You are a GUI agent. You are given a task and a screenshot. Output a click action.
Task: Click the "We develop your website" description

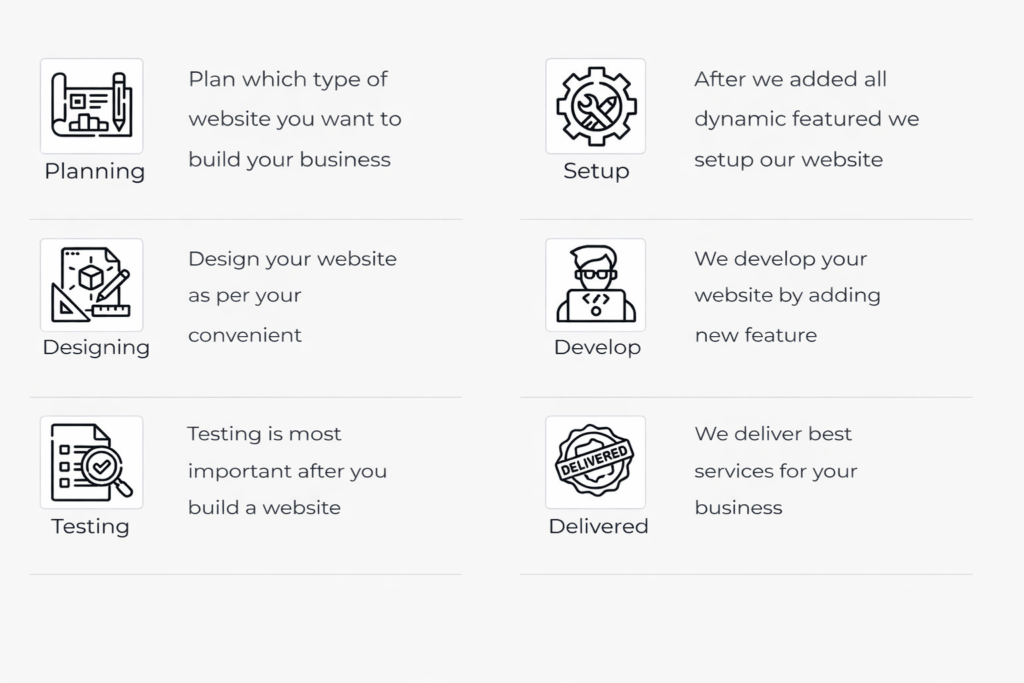coord(787,296)
